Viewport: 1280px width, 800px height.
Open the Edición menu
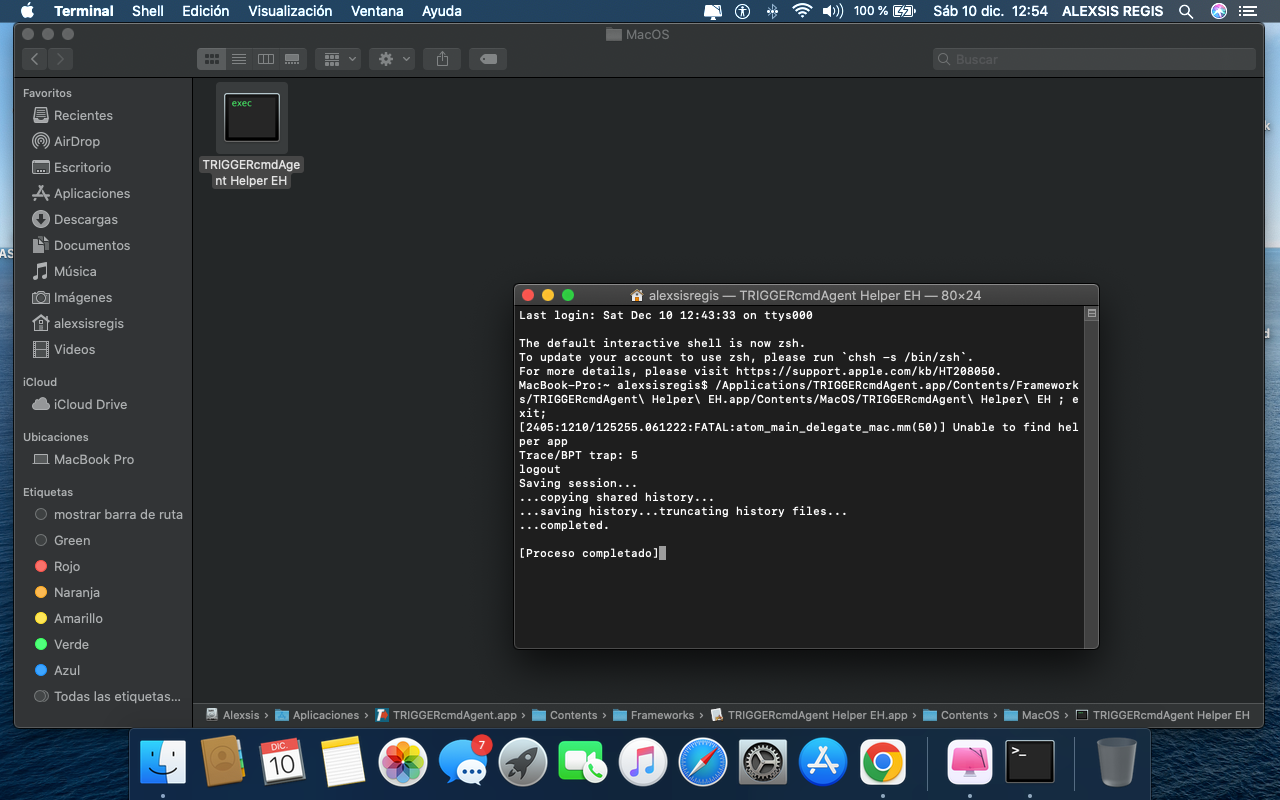[206, 11]
